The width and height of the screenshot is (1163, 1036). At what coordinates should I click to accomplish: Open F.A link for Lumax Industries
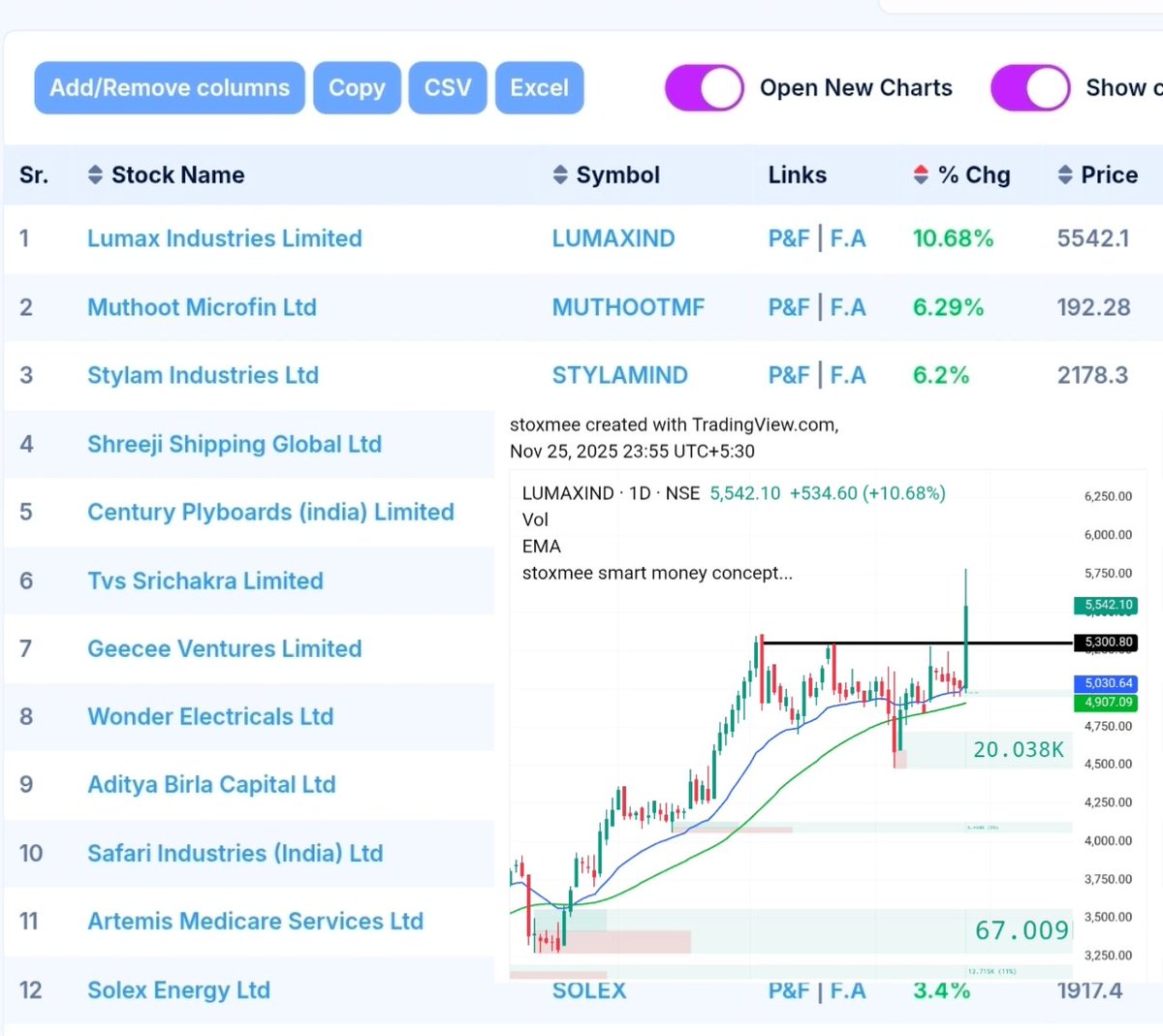pos(848,238)
